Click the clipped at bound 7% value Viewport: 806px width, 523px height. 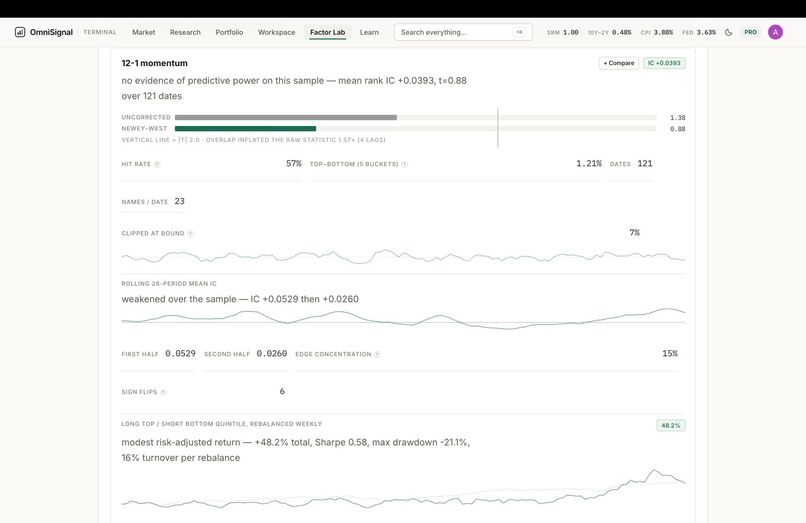634,232
